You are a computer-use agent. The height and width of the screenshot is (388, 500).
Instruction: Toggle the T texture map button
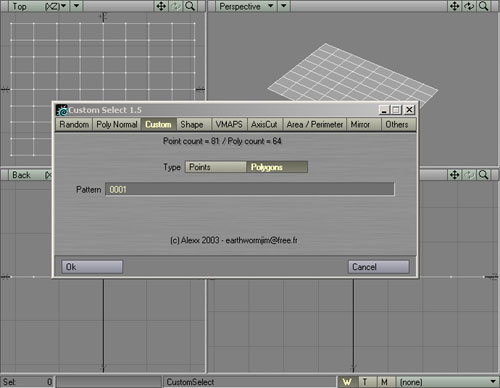point(366,382)
